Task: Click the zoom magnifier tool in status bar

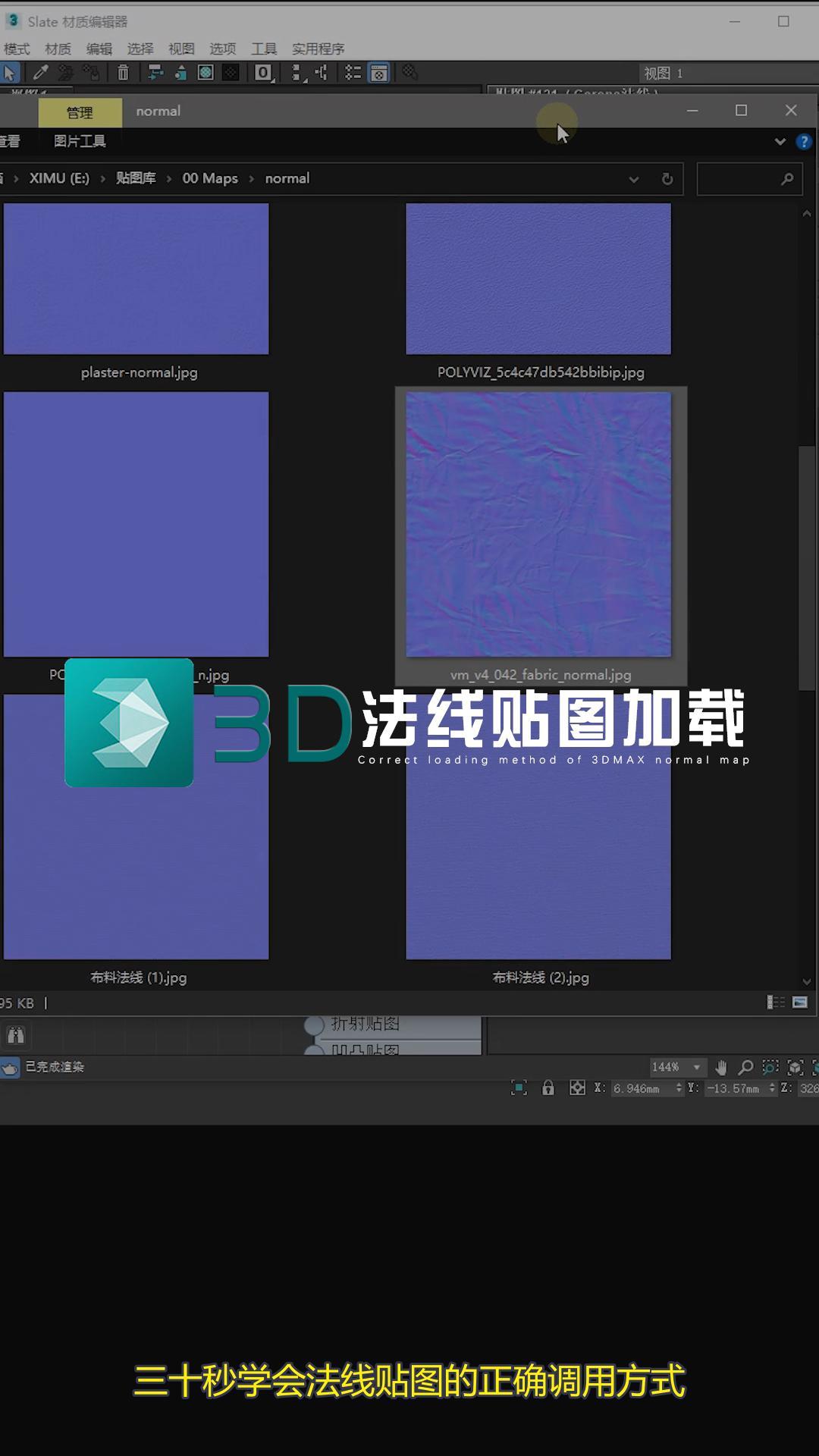Action: 746,1068
